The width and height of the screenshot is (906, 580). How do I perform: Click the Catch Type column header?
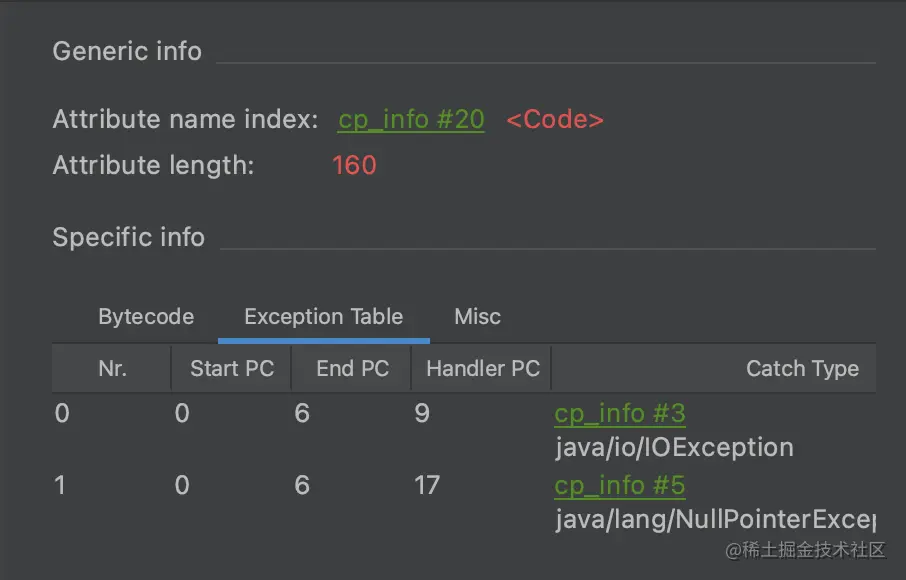(x=802, y=369)
